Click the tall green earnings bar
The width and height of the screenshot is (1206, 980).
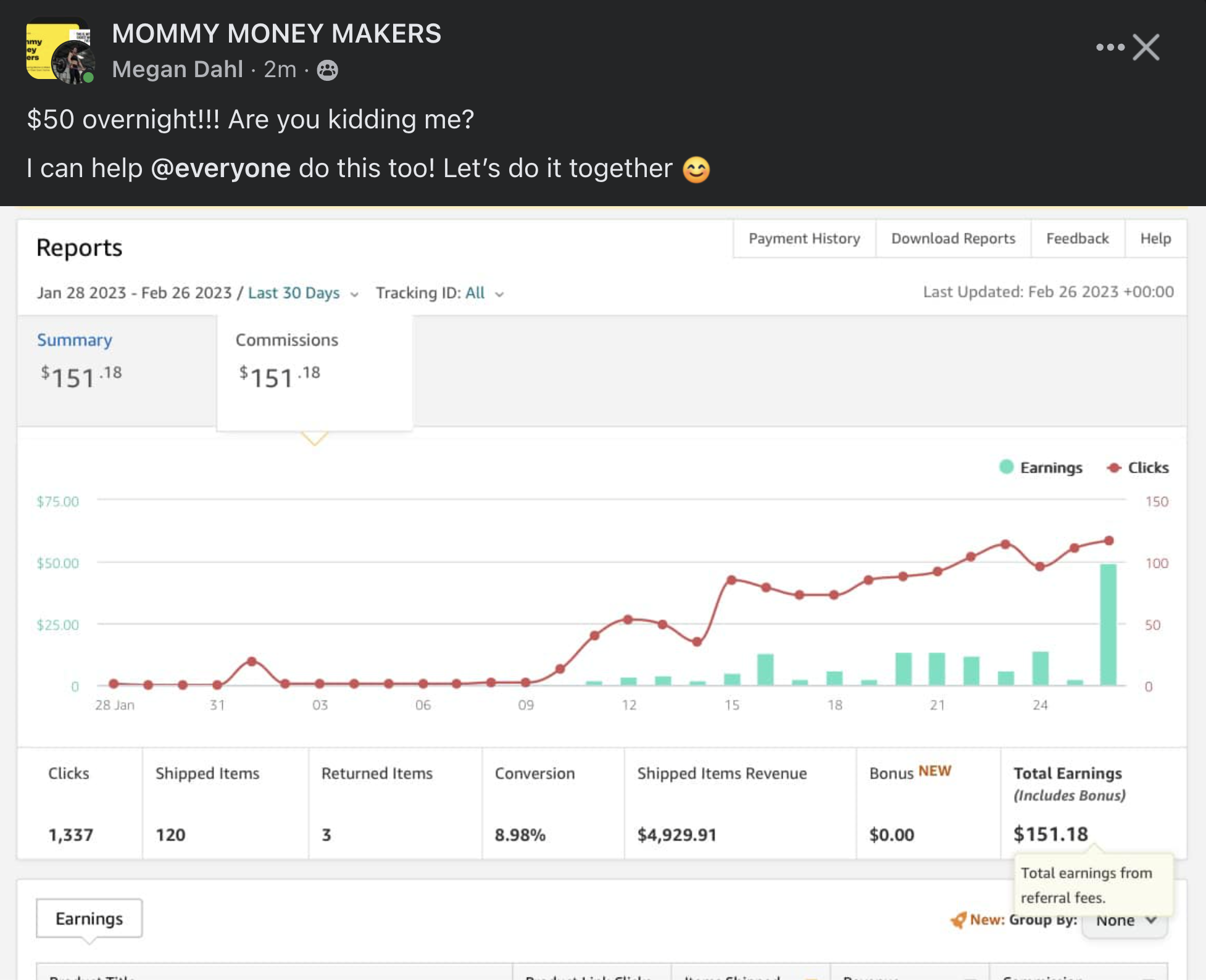1108,625
